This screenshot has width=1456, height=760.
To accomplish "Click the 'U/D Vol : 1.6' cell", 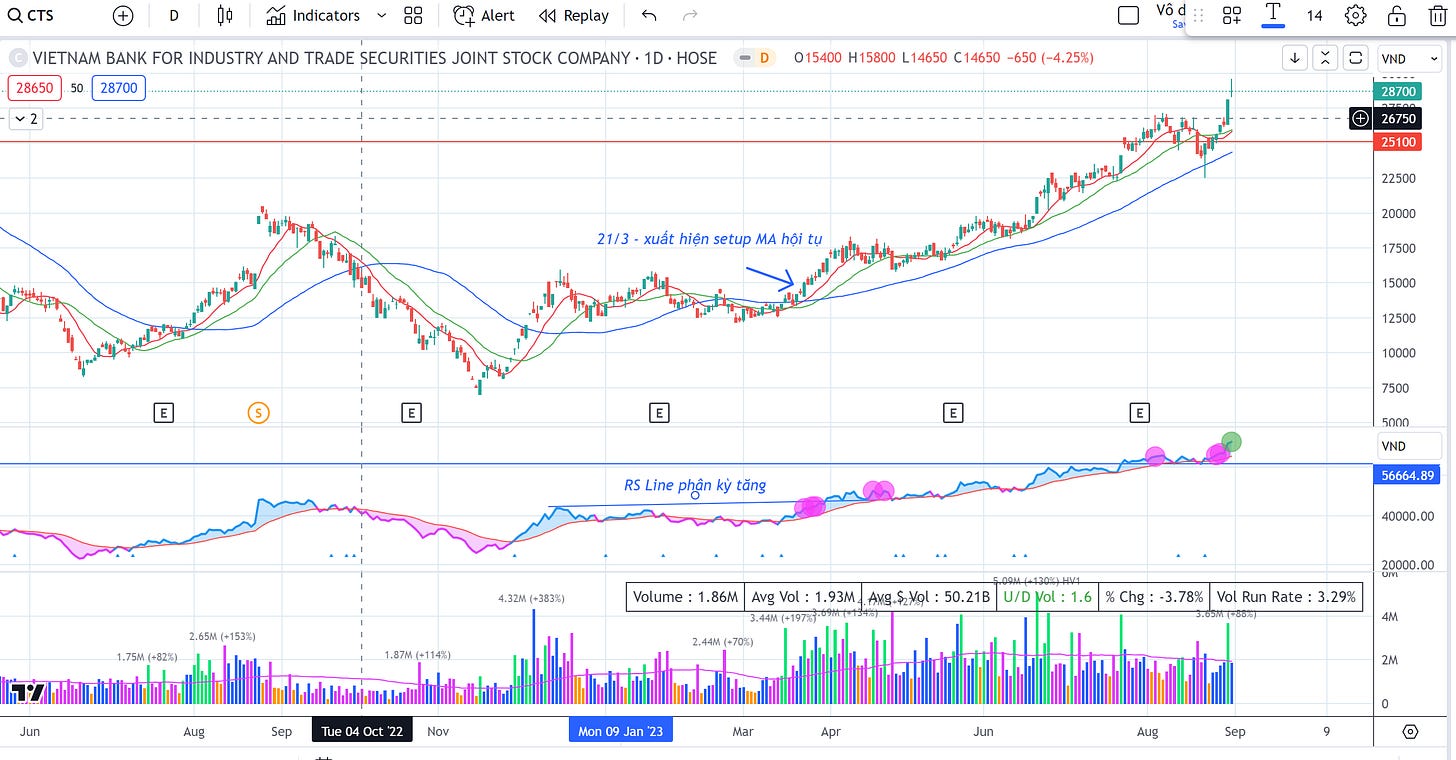I will coord(1047,597).
